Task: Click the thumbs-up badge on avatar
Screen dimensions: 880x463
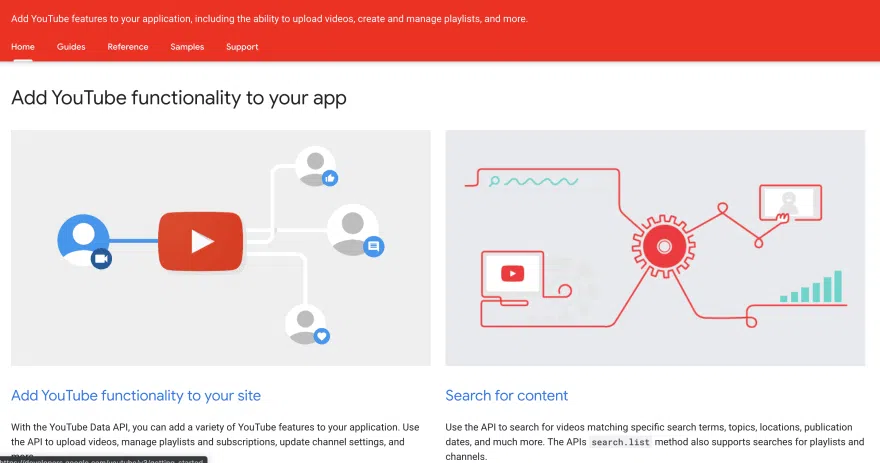Action: coord(330,178)
